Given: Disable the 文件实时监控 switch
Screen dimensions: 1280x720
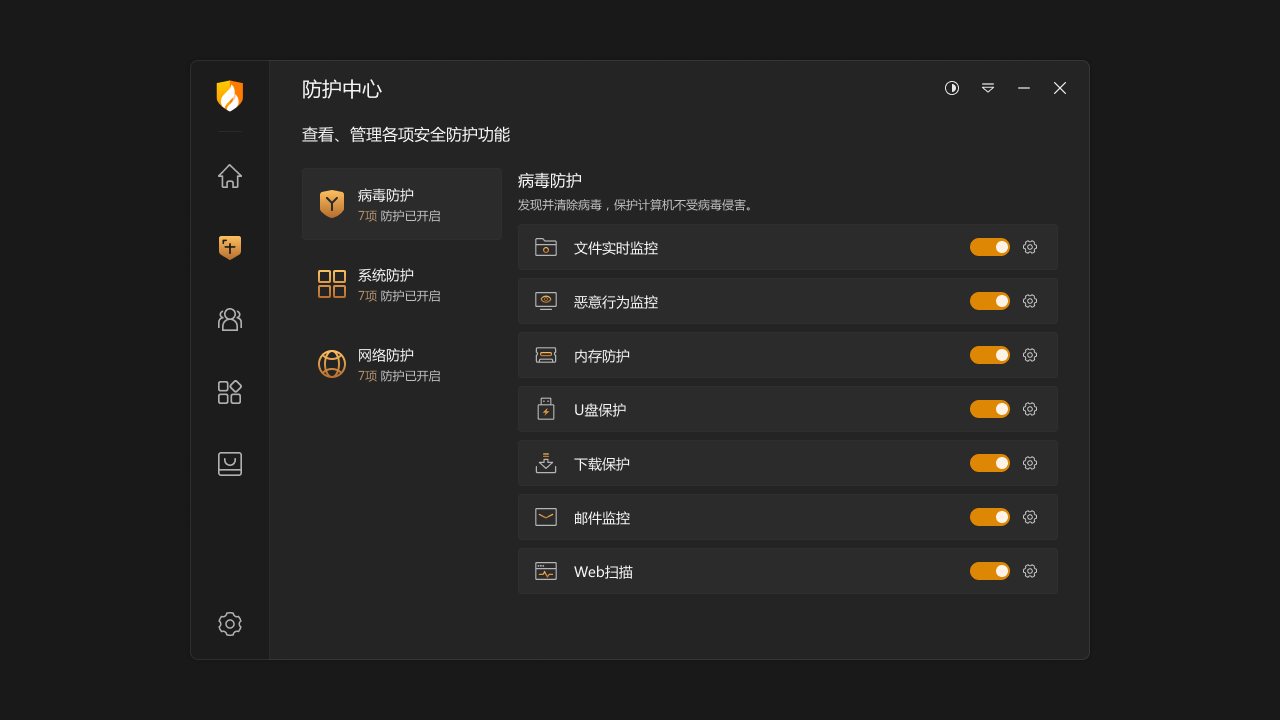Looking at the screenshot, I should 989,247.
